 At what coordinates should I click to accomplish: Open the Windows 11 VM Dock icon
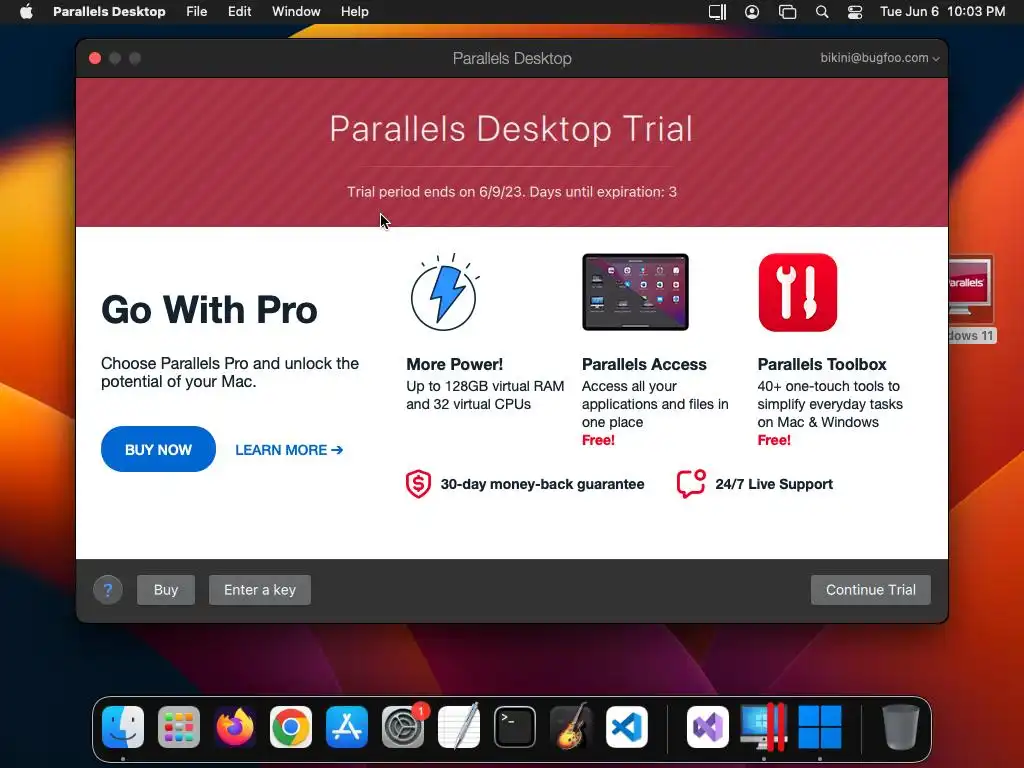point(820,727)
